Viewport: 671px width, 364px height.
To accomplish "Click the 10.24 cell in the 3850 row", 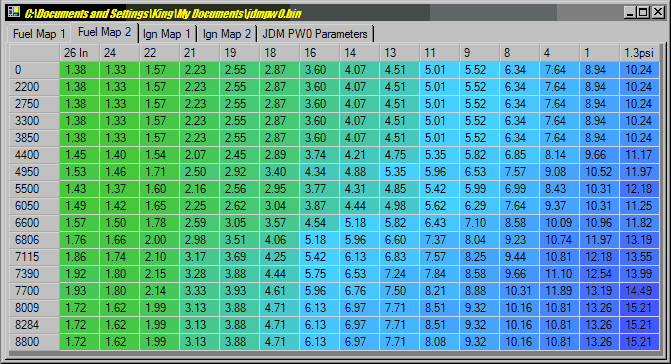I will point(639,138).
